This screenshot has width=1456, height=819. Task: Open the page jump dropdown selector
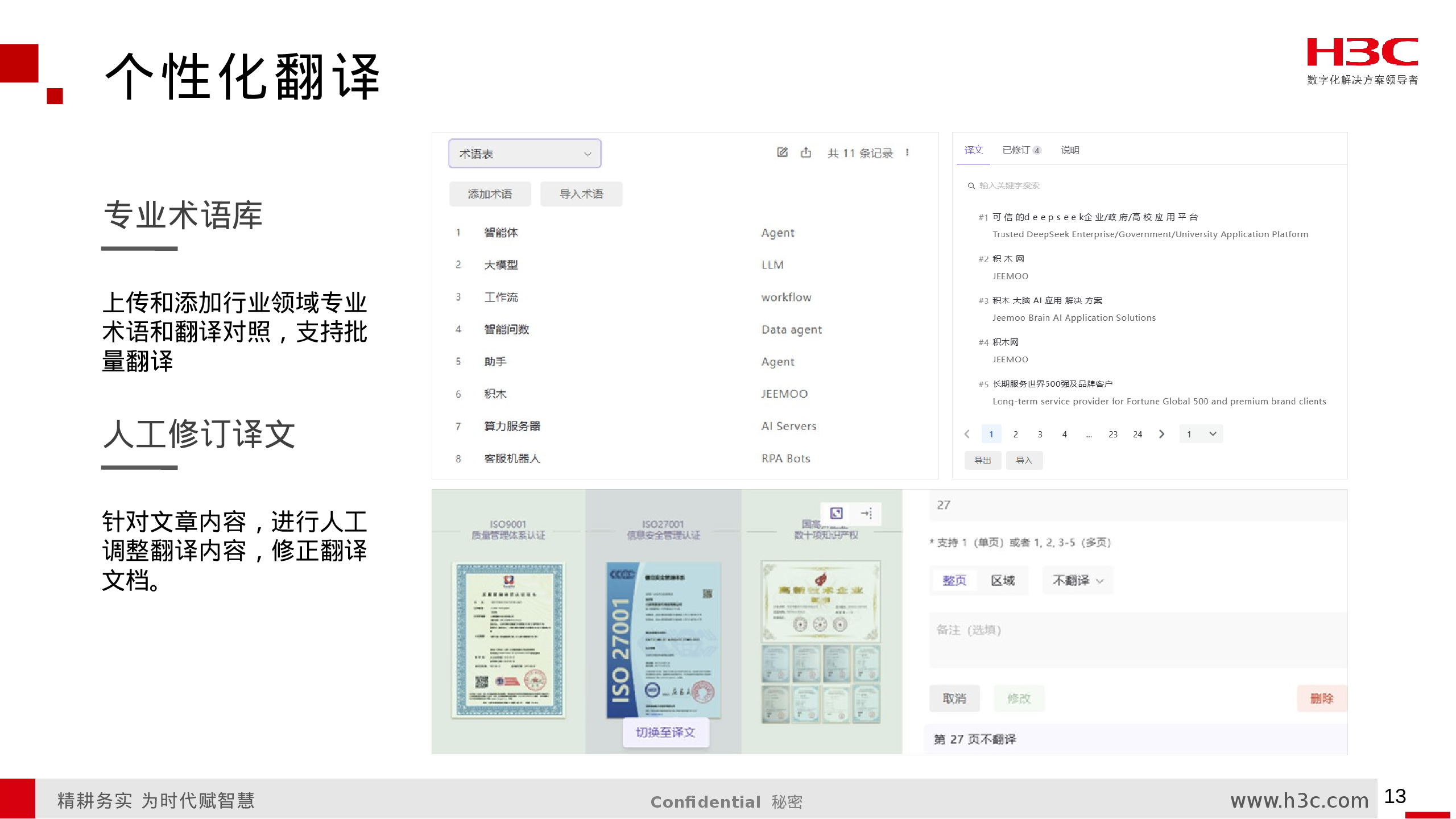click(1201, 434)
